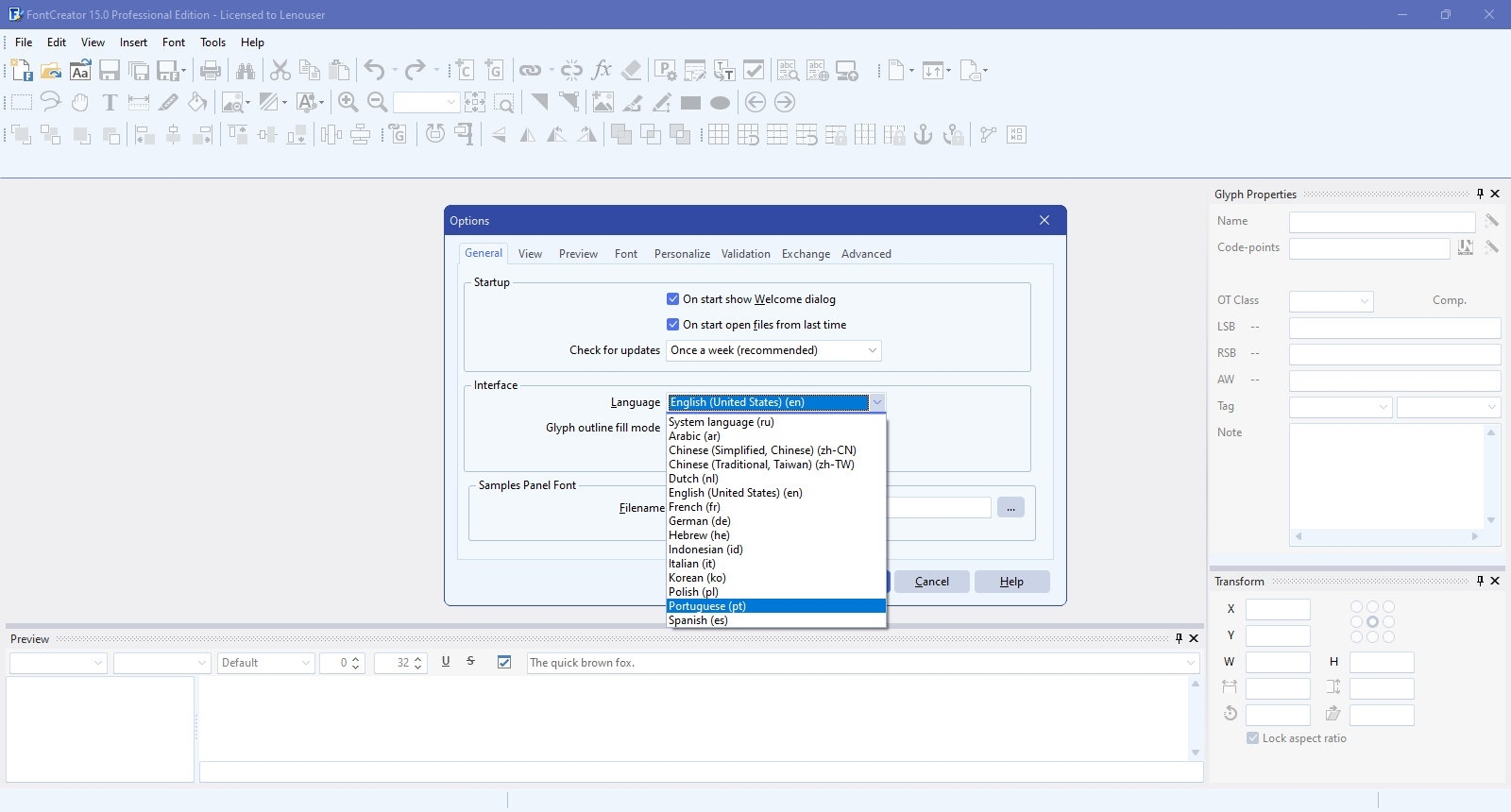Open the Tools menu
This screenshot has height=812, width=1511.
pyautogui.click(x=212, y=42)
